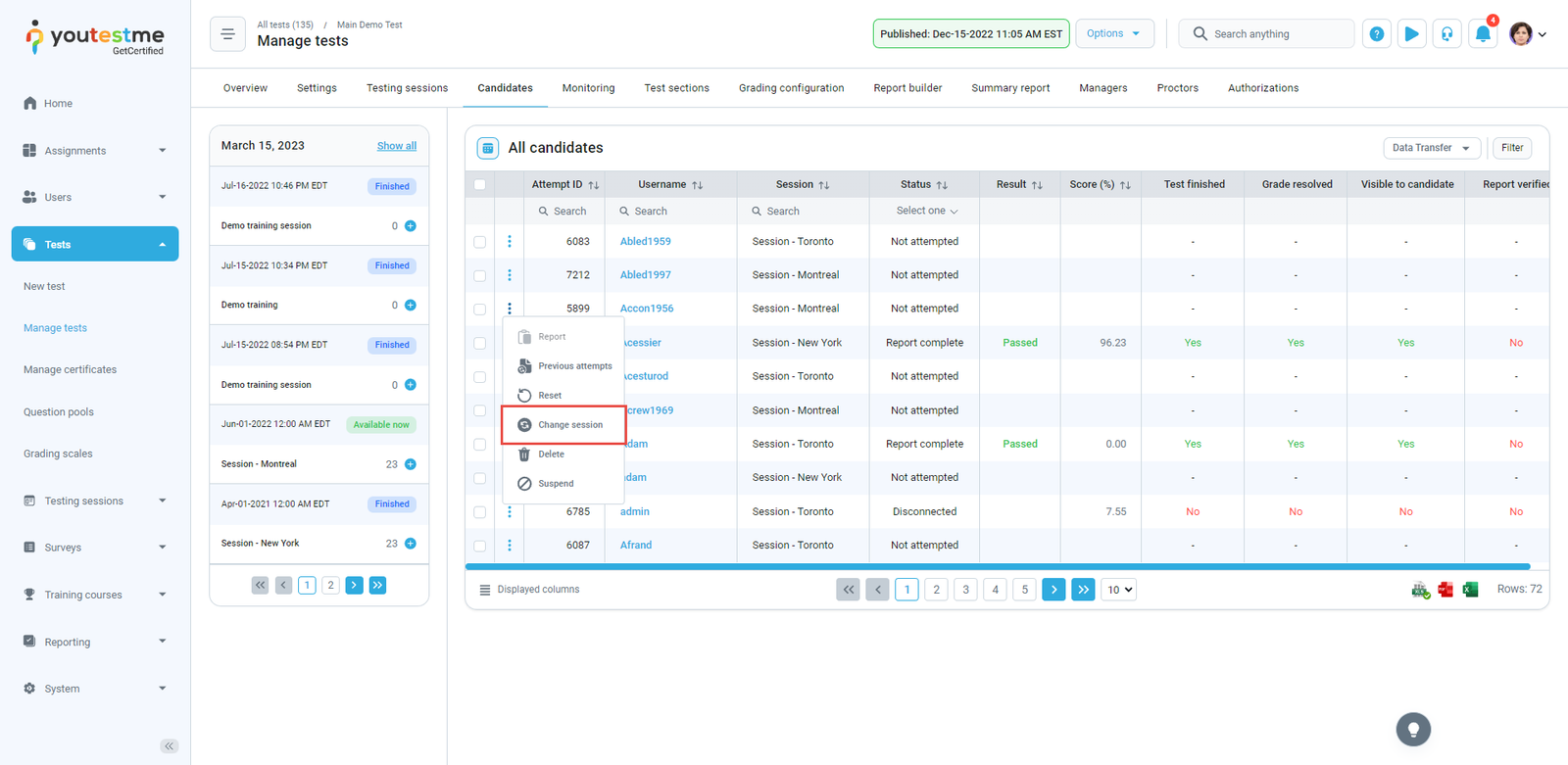Screen dimensions: 1568x765
Task: Expand the Options dropdown
Action: coord(1113,33)
